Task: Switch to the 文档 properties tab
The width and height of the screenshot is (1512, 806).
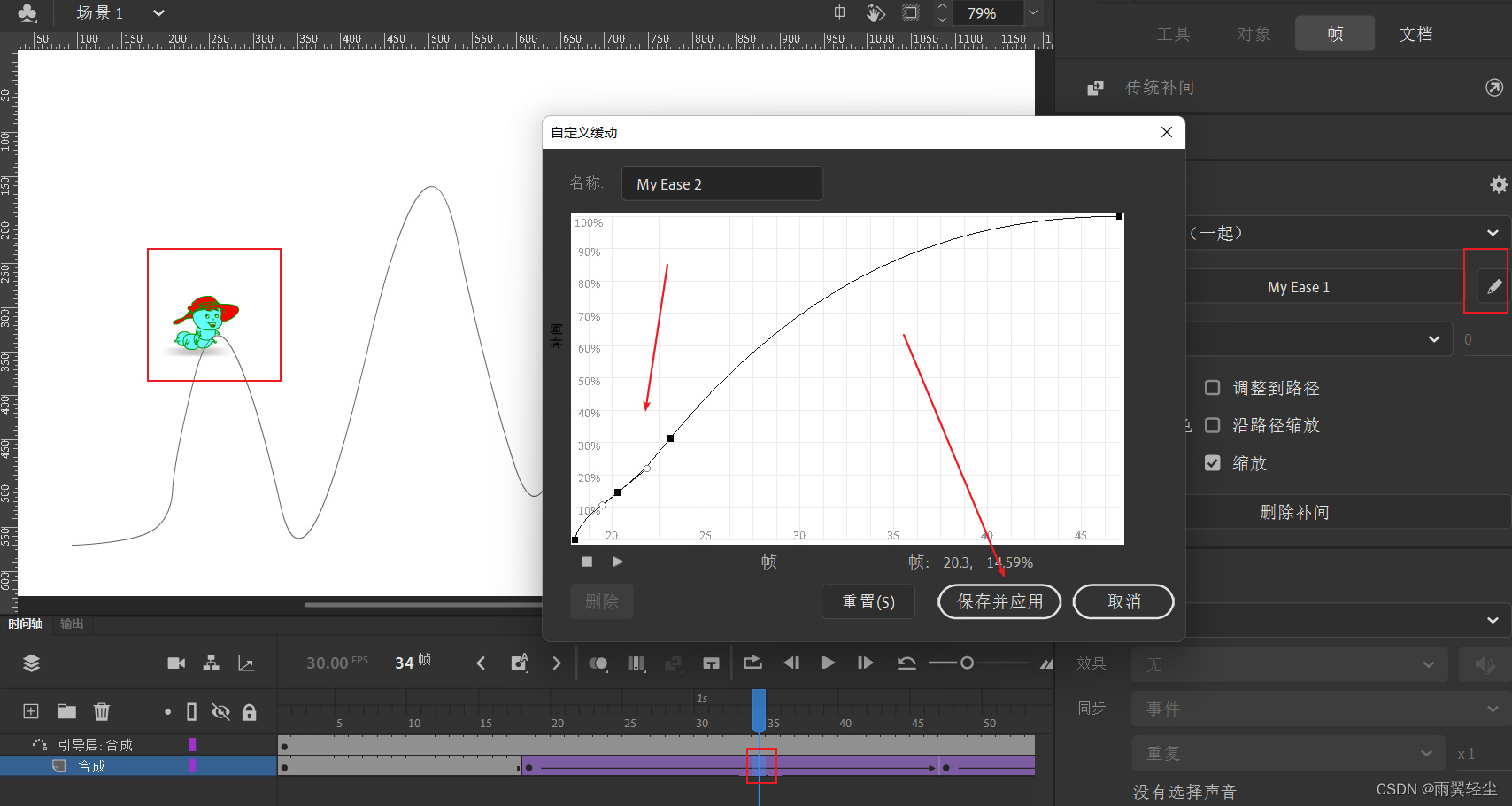Action: point(1416,34)
